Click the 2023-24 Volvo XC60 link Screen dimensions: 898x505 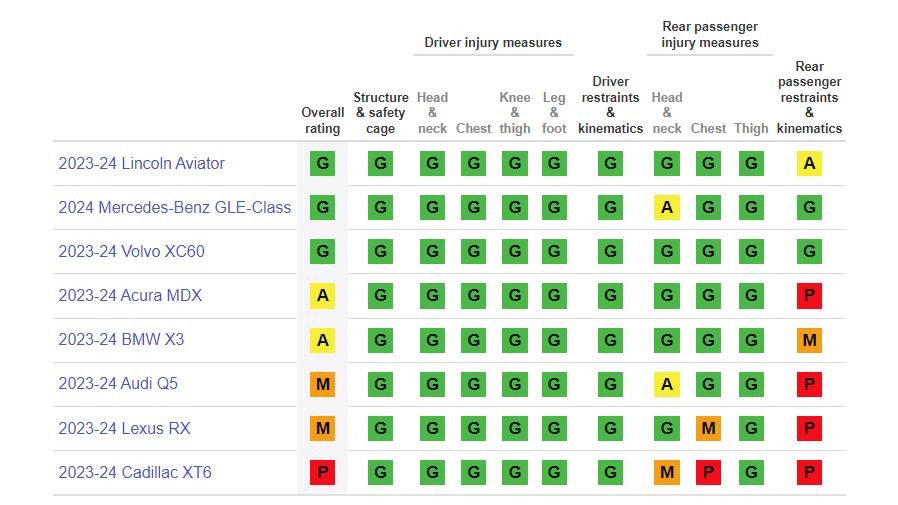pyautogui.click(x=131, y=252)
